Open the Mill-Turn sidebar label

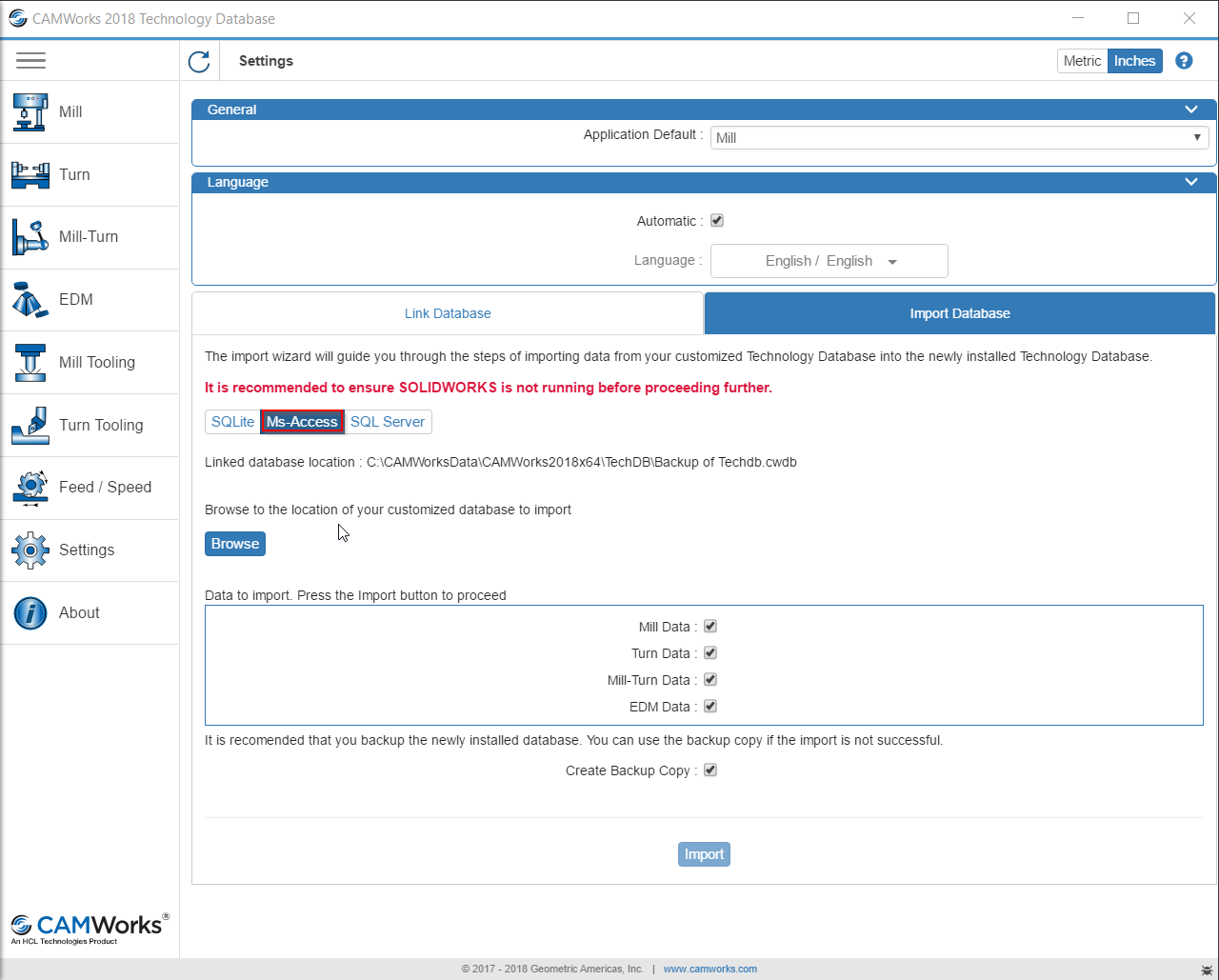click(x=89, y=237)
